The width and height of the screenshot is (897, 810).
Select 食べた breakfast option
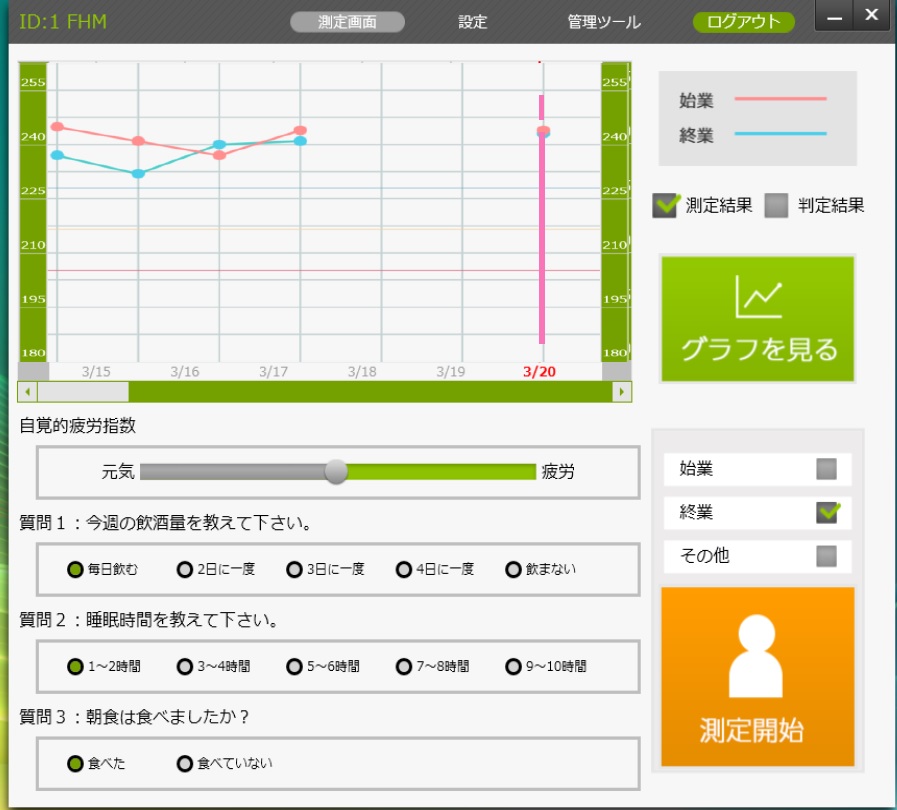click(x=75, y=764)
